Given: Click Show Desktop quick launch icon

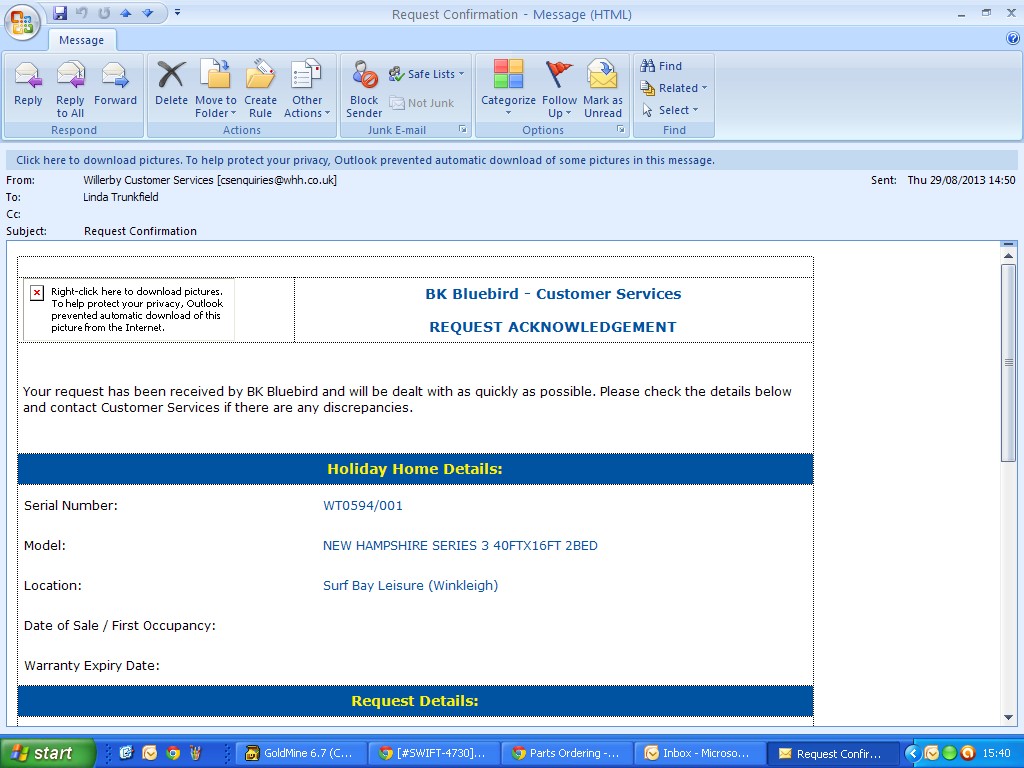Looking at the screenshot, I should pyautogui.click(x=126, y=753).
